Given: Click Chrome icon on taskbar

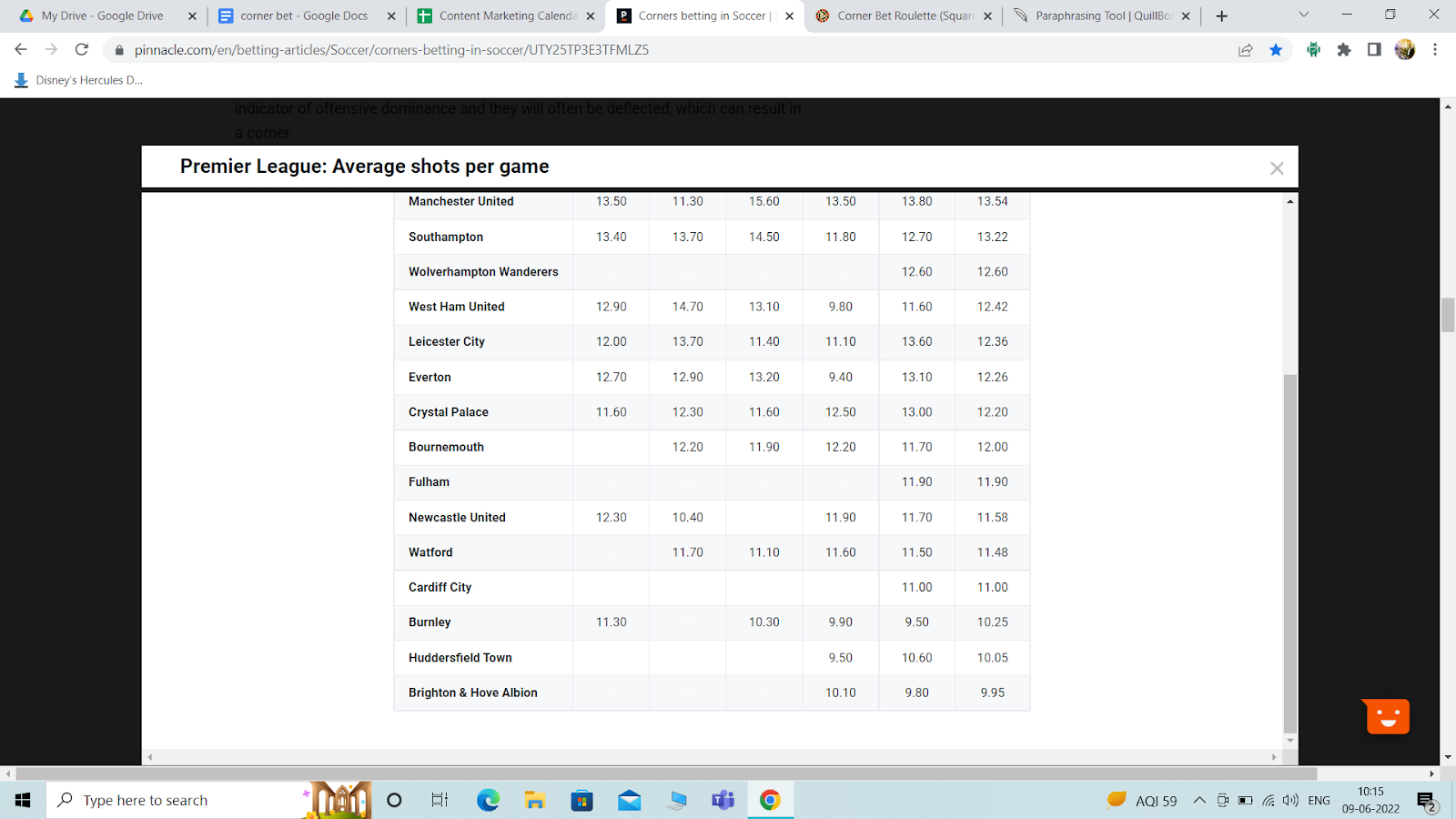Looking at the screenshot, I should [x=770, y=800].
